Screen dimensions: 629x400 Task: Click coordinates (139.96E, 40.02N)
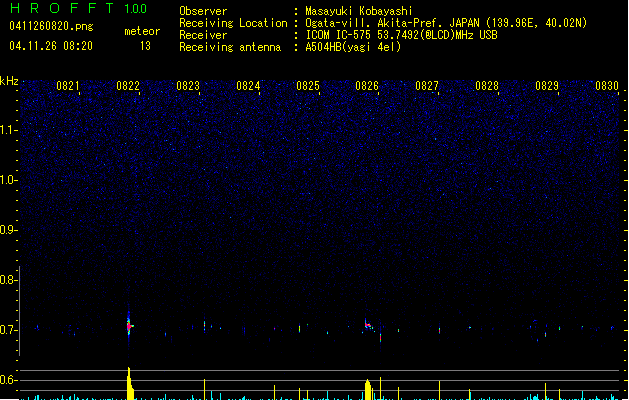[536, 23]
